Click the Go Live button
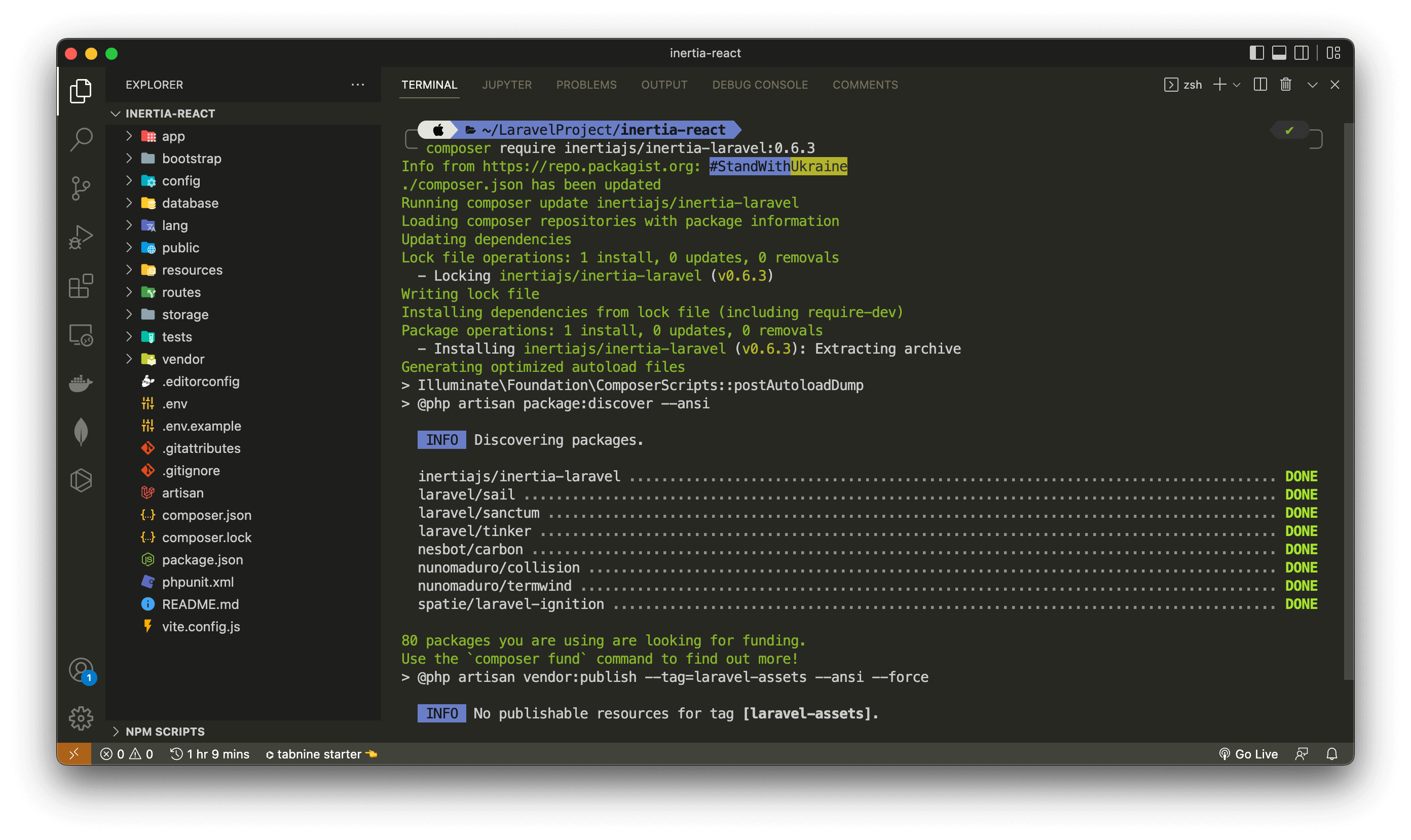Viewport: 1411px width, 840px height. coord(1248,754)
